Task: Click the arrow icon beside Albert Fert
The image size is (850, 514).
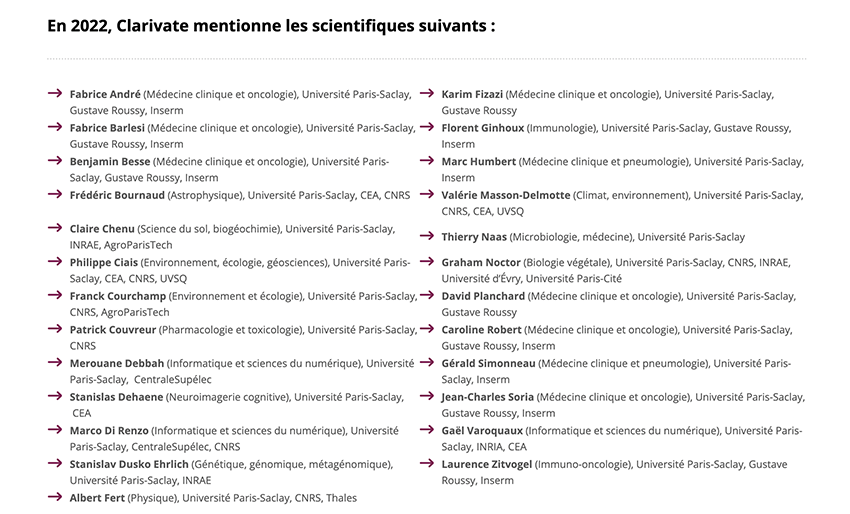Action: click(55, 497)
